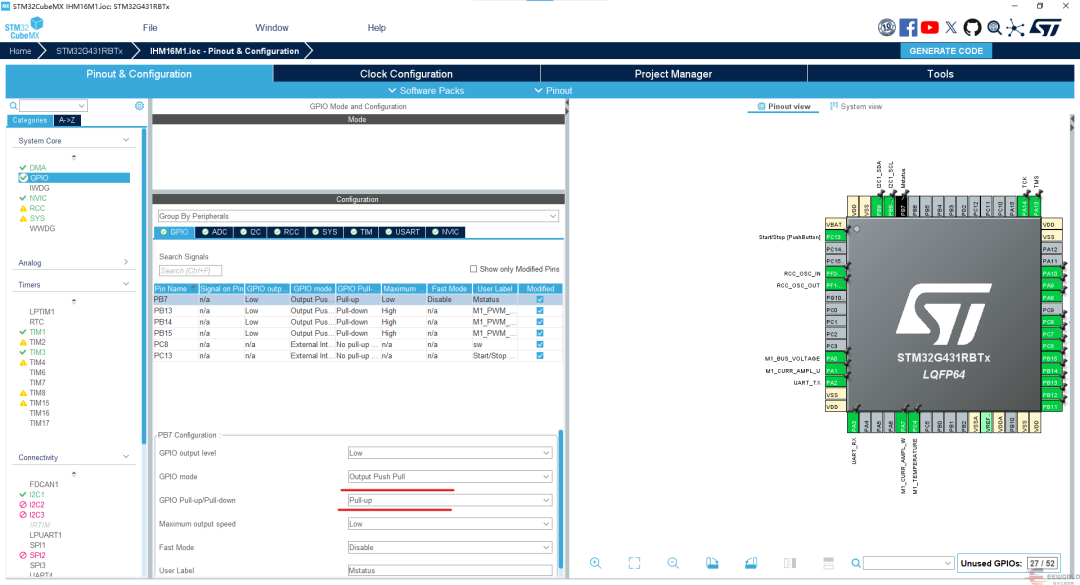Click the horizontal flip layout icon
This screenshot has width=1080, height=585.
click(829, 563)
